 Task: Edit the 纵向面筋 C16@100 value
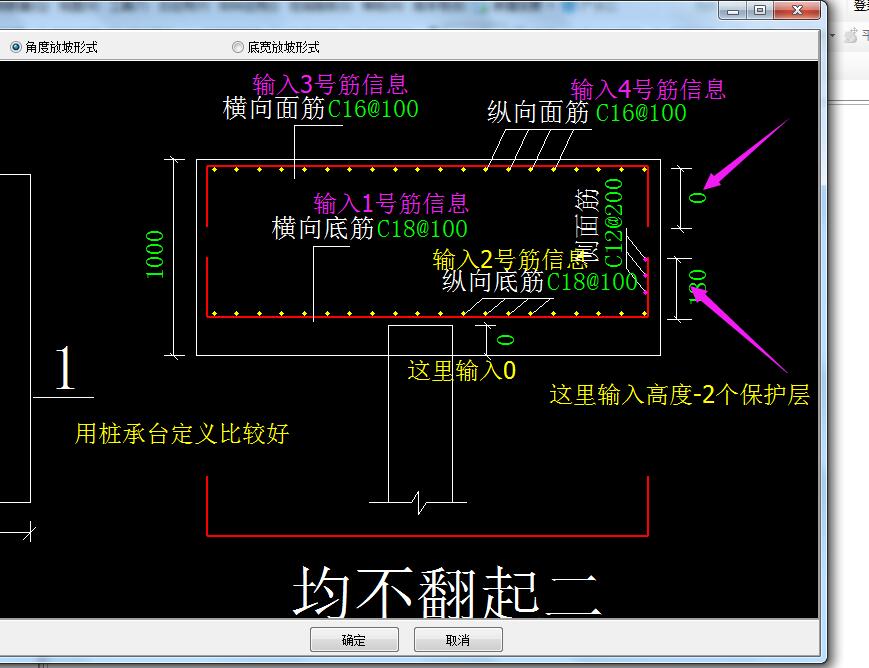pos(641,113)
